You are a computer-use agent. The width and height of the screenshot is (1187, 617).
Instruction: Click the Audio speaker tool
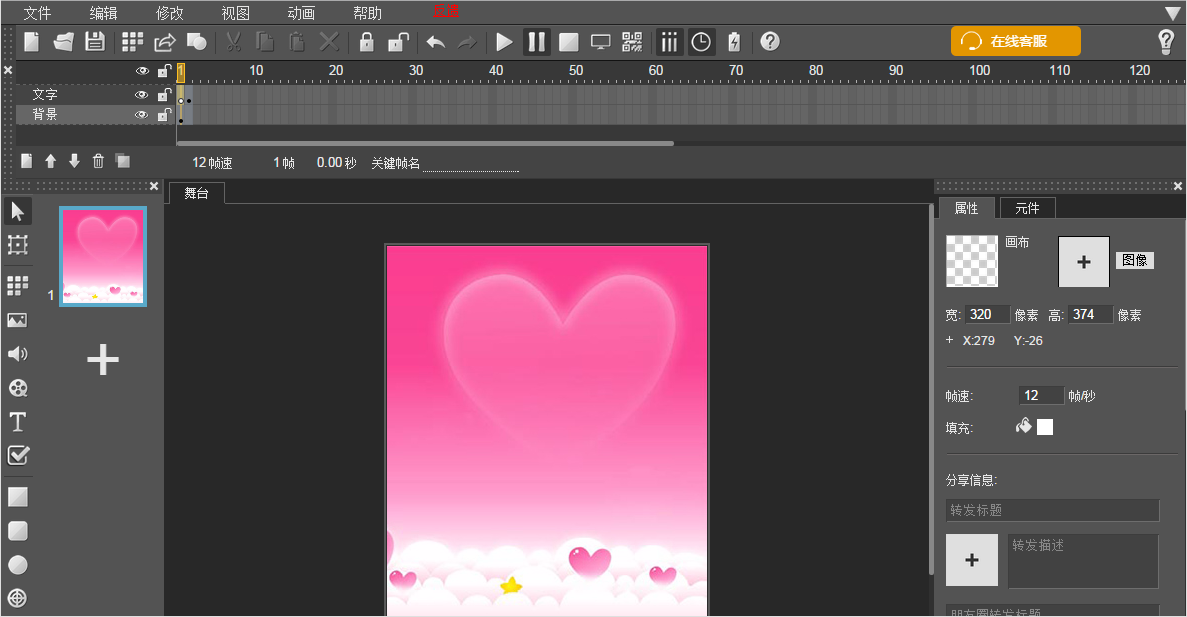[17, 354]
